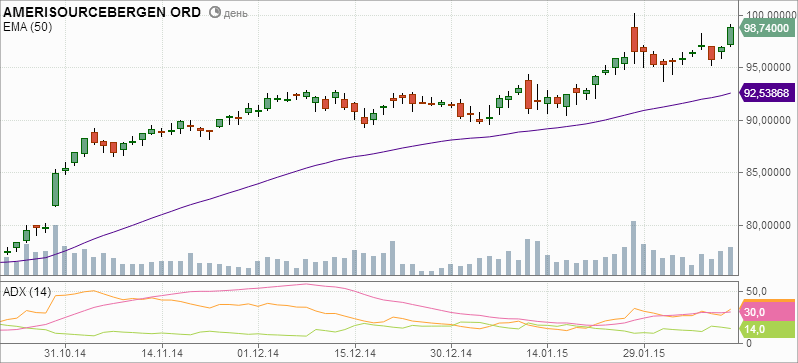Select the ADX (14) indicator label

(27, 292)
